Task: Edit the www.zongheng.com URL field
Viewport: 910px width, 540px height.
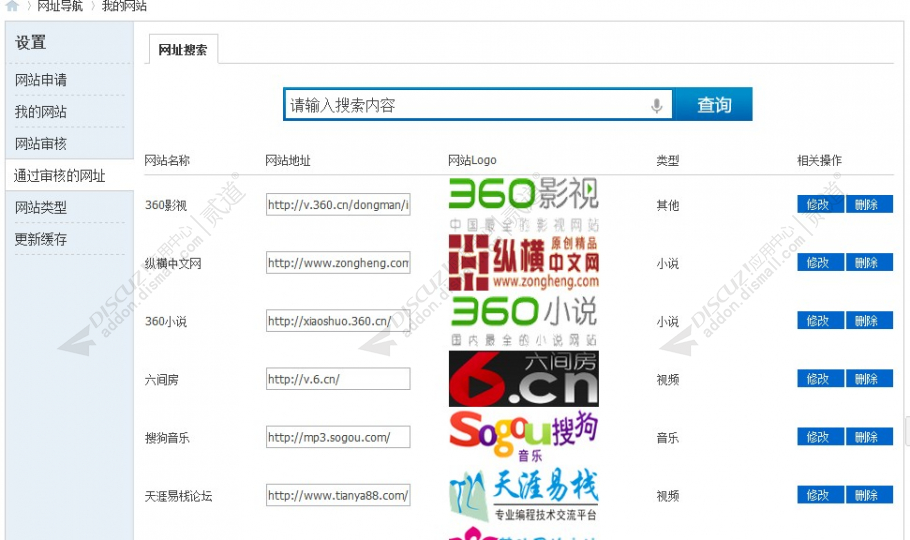Action: [x=338, y=262]
